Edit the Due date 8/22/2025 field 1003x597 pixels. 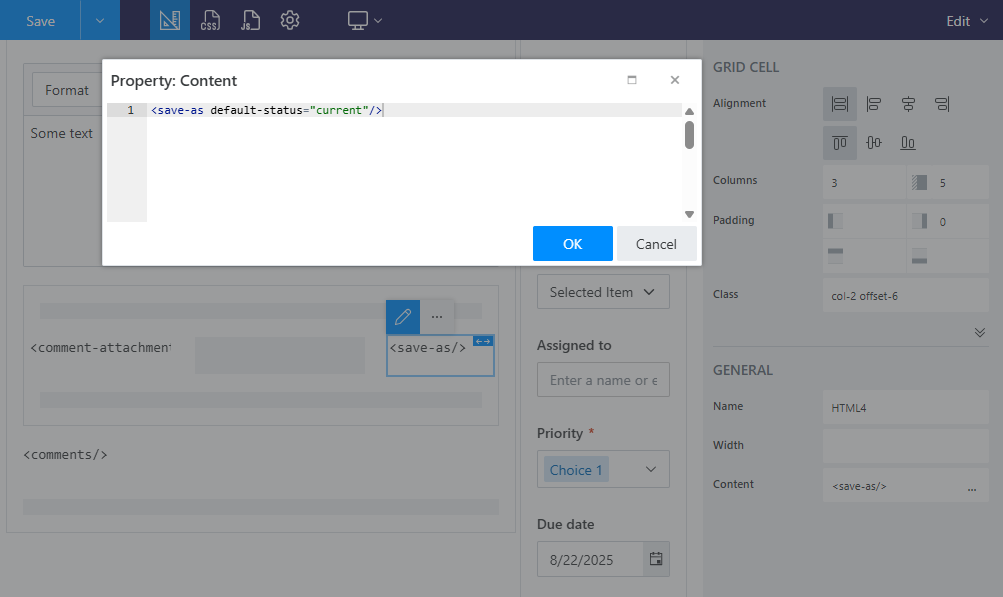(590, 559)
